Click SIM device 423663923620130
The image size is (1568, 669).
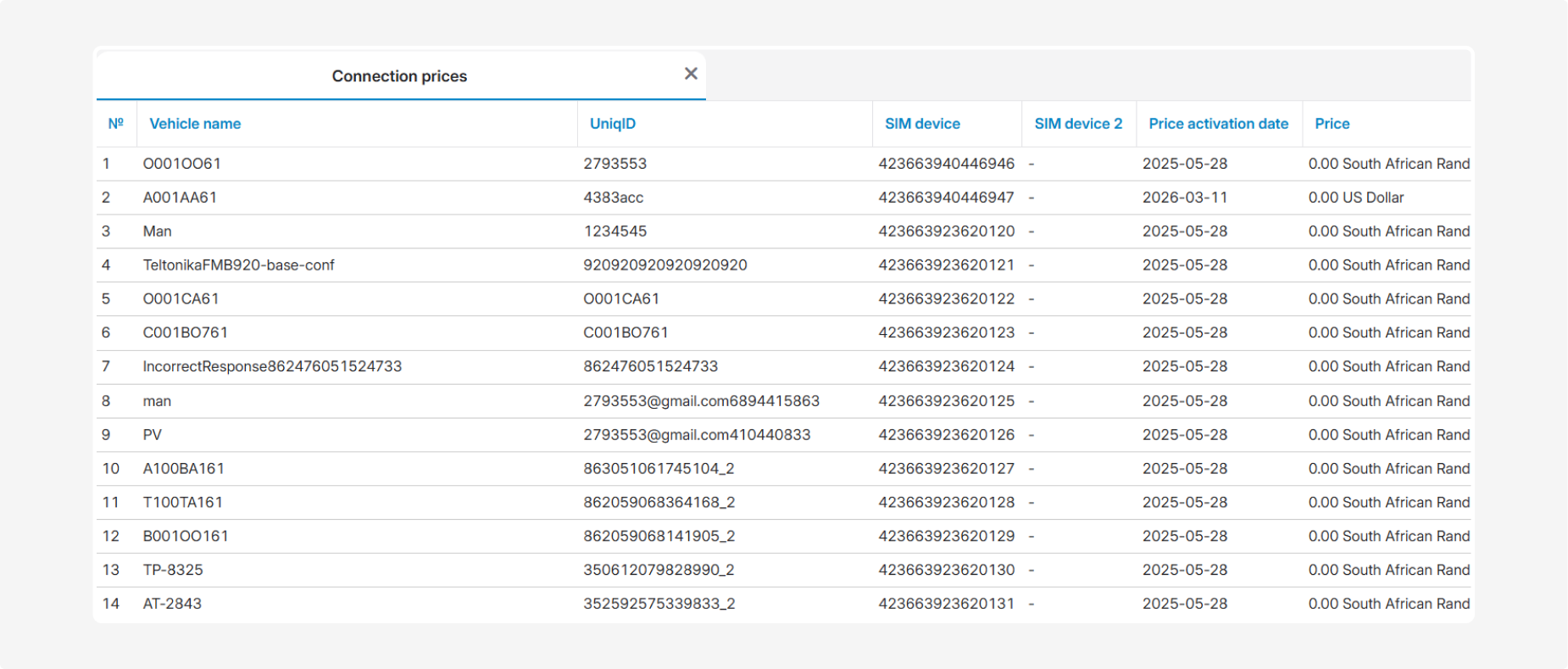click(946, 571)
